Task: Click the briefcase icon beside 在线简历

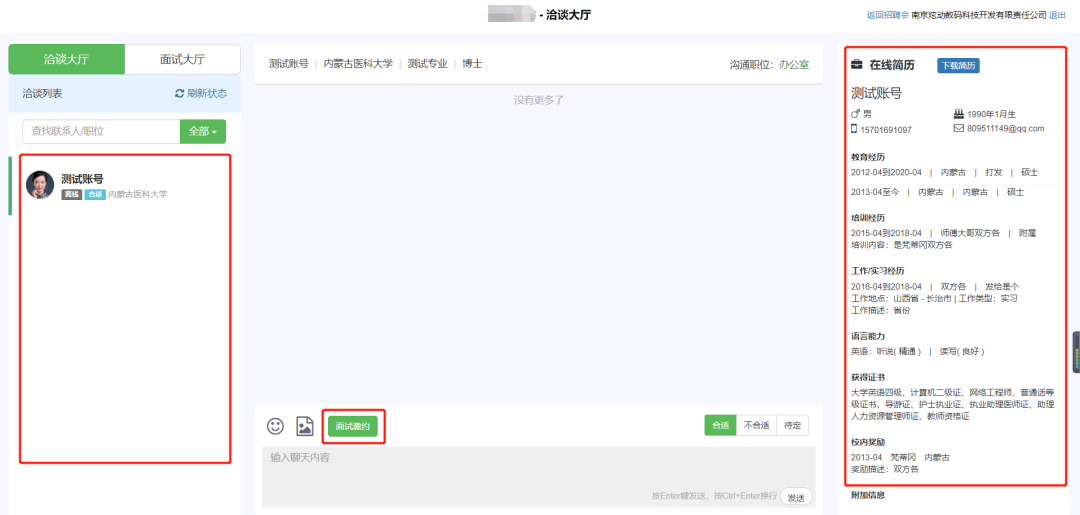Action: (857, 65)
